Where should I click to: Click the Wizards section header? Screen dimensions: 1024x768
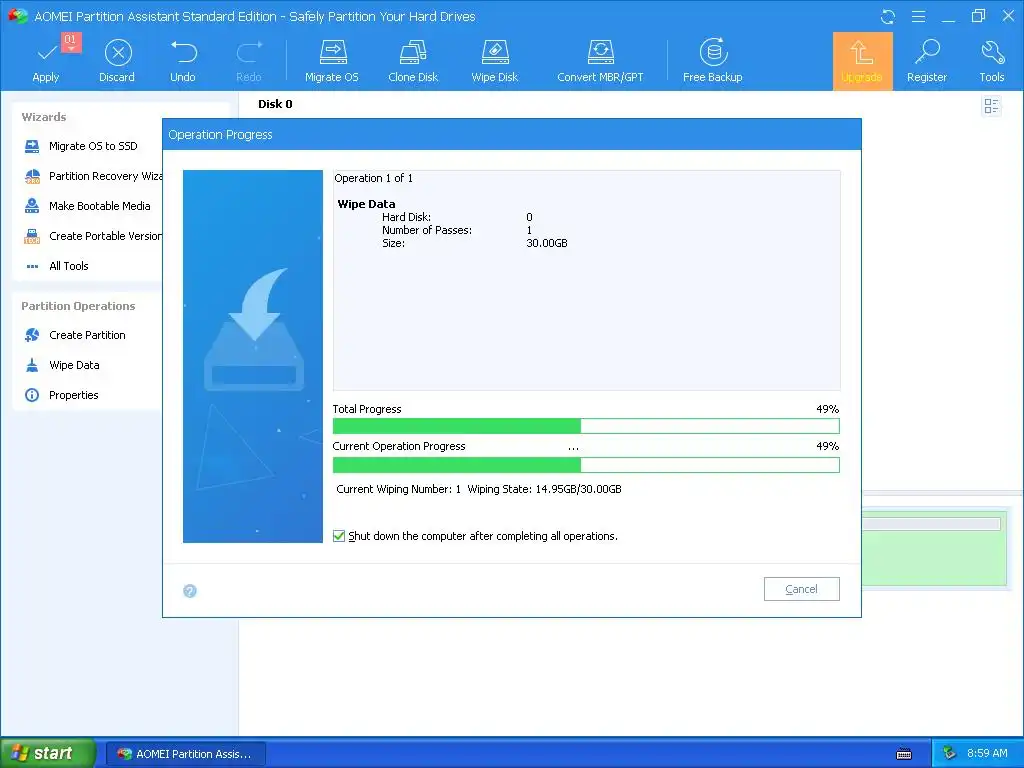tap(44, 117)
